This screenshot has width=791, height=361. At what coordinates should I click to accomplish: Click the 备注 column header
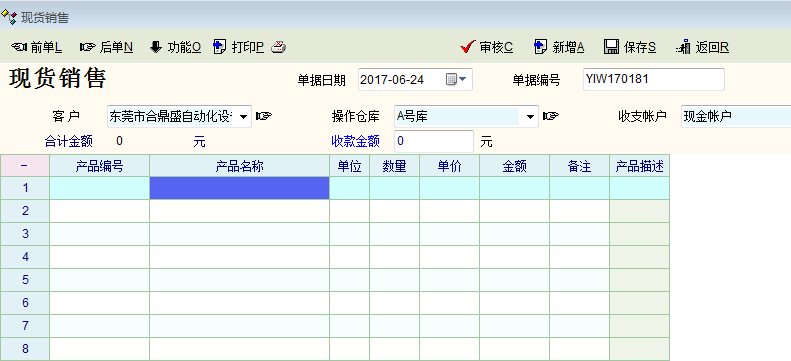(580, 166)
